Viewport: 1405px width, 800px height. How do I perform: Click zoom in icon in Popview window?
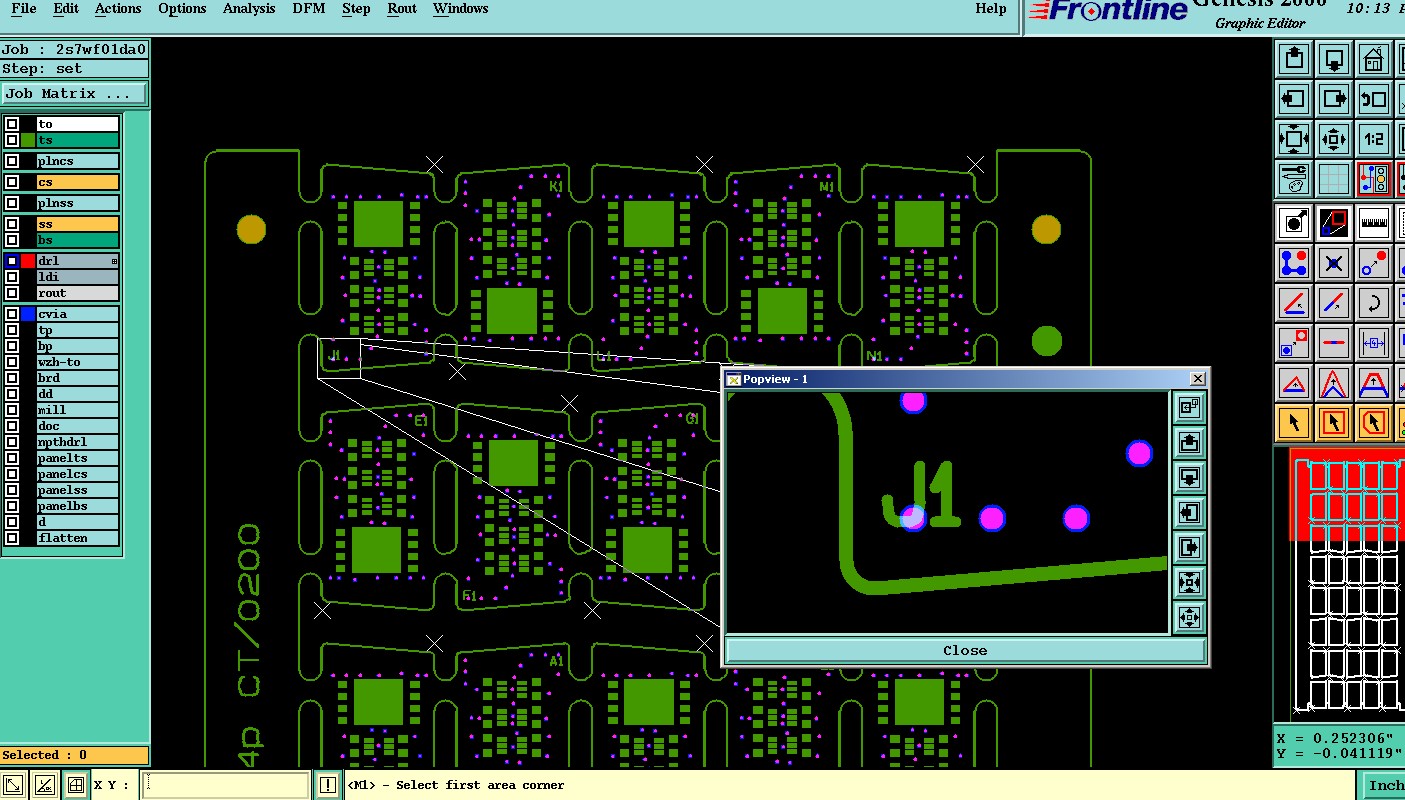click(x=1189, y=582)
